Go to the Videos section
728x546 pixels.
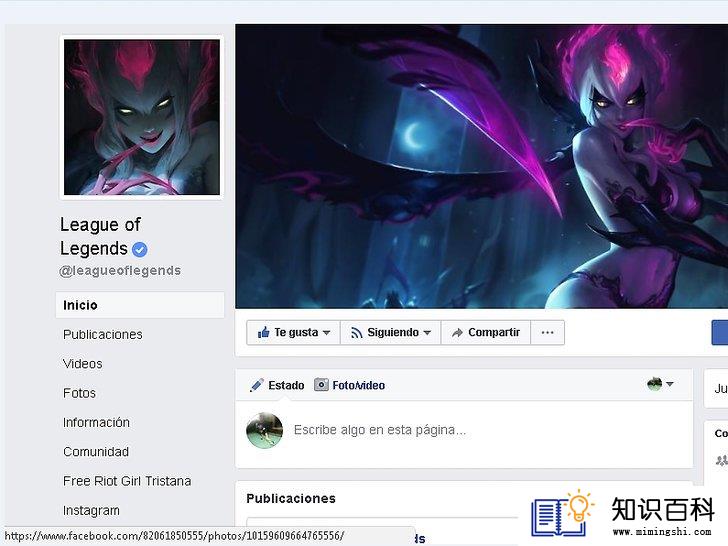[x=83, y=364]
